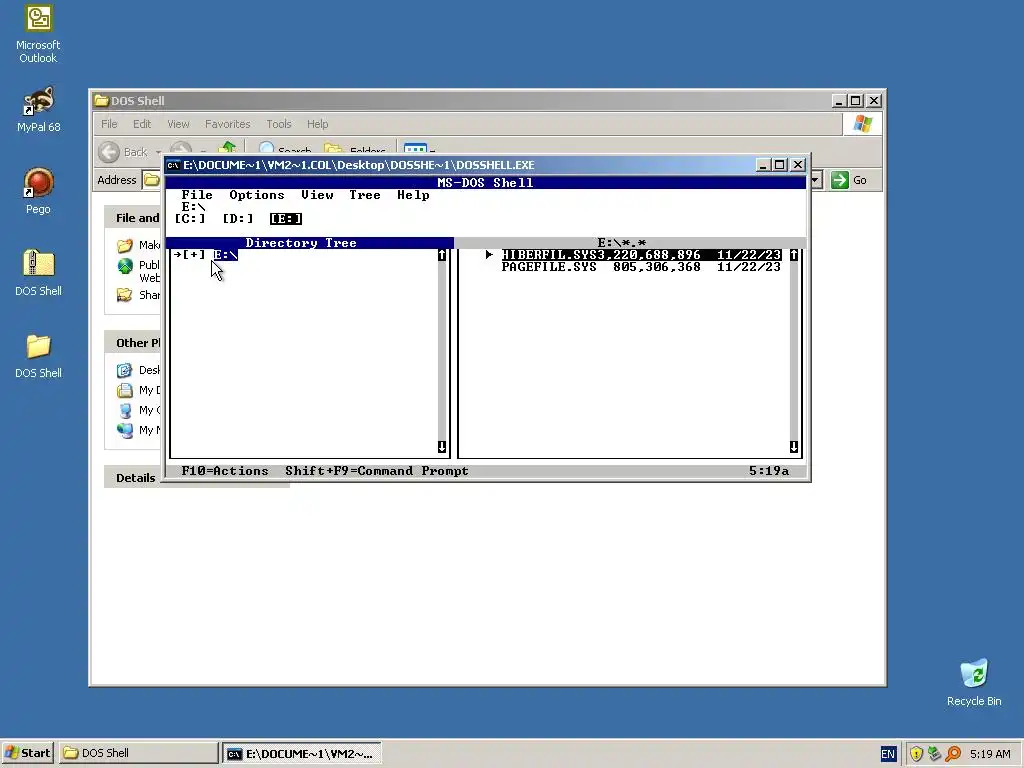Click the Back arrow in Explorer window
This screenshot has height=768, width=1024.
[x=109, y=152]
